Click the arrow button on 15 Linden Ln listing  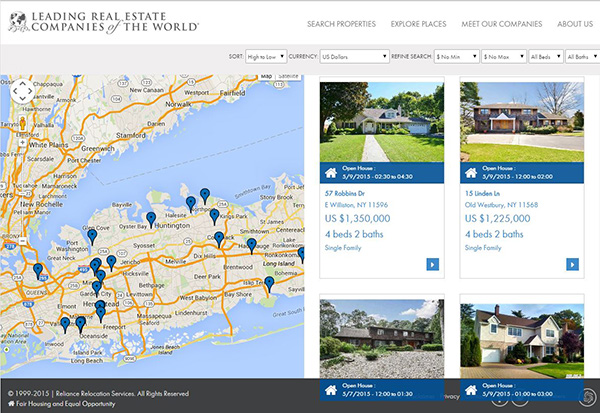coord(572,264)
